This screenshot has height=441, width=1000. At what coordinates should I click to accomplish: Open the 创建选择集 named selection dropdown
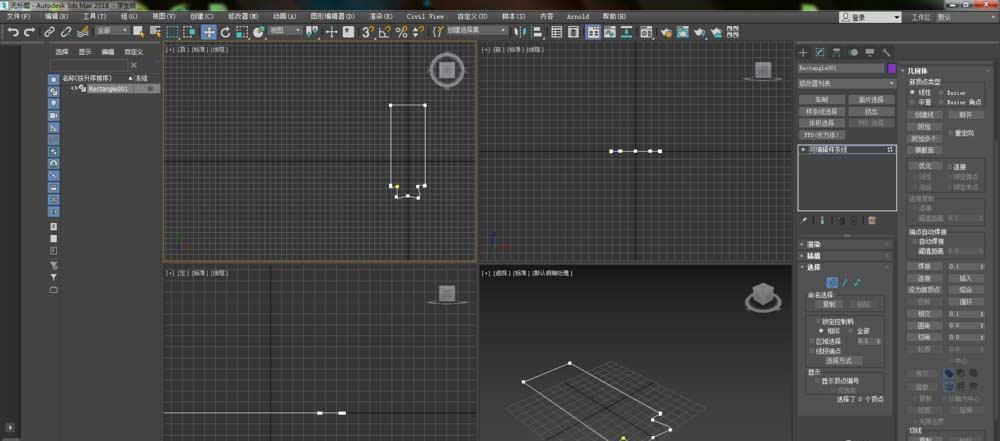[x=477, y=31]
